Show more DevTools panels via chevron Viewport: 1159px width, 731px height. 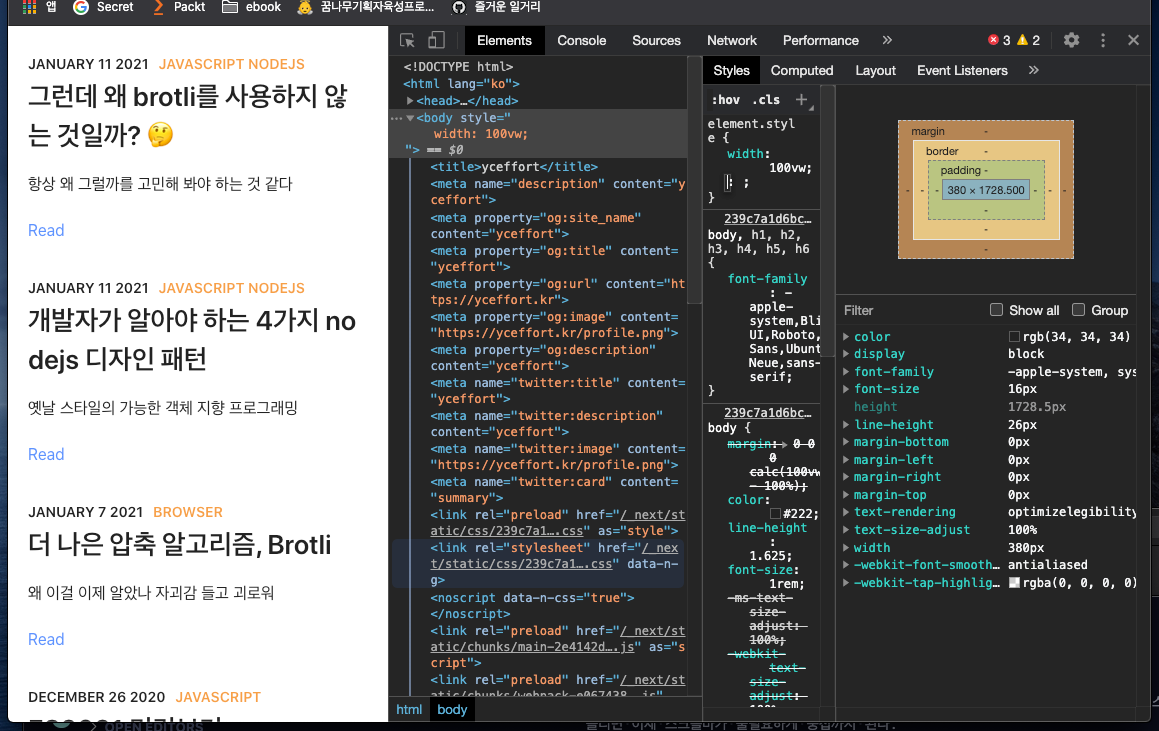(886, 41)
